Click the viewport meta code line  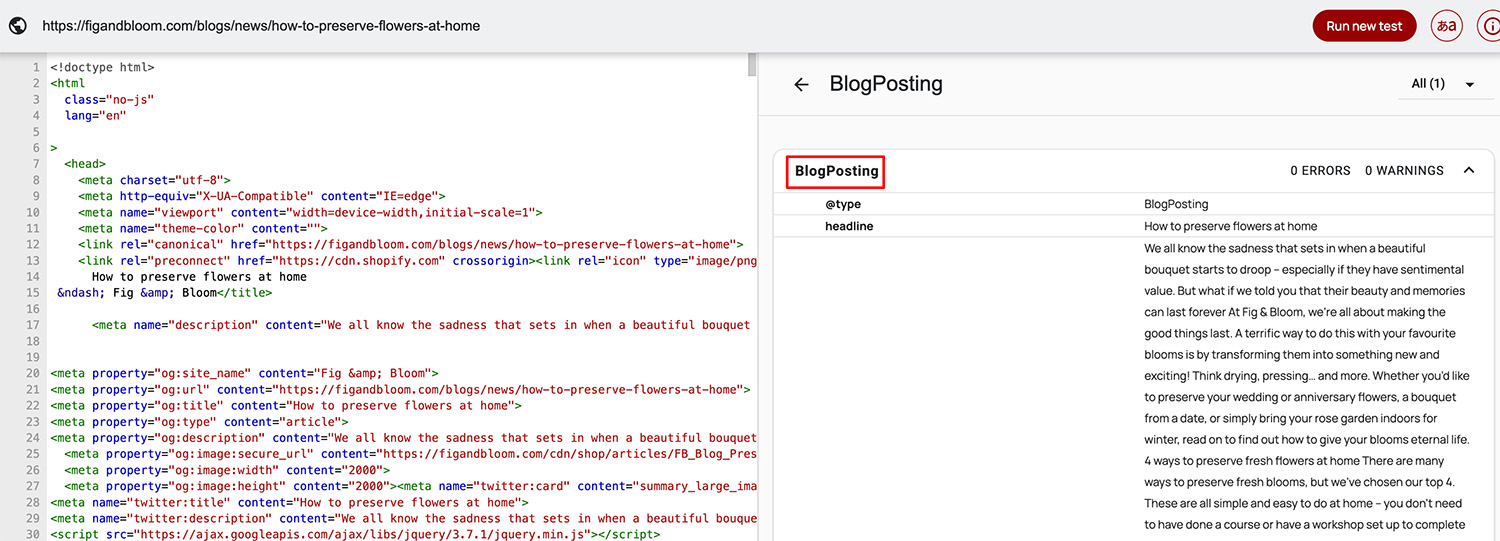coord(310,212)
